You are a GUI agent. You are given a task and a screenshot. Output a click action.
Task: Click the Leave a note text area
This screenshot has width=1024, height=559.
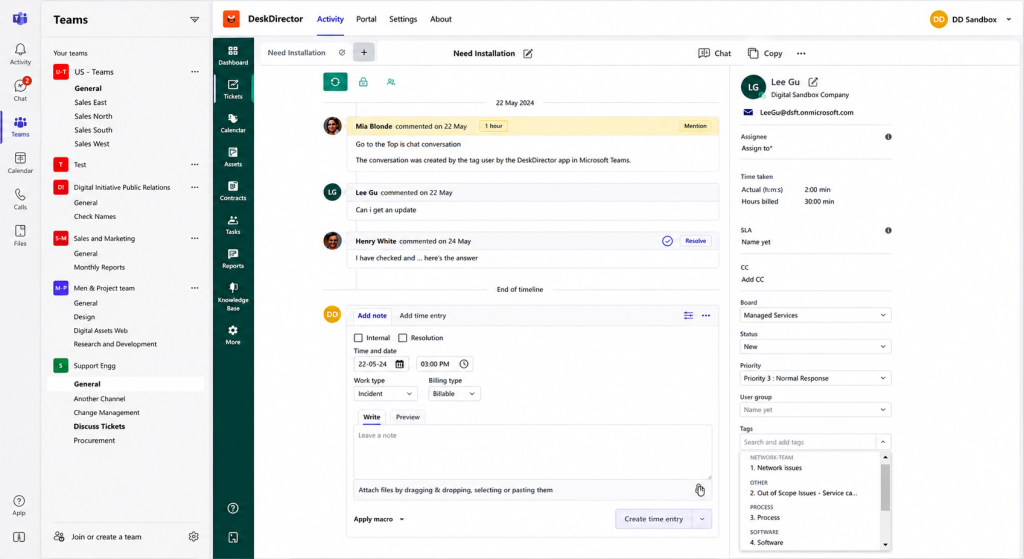[x=532, y=452]
